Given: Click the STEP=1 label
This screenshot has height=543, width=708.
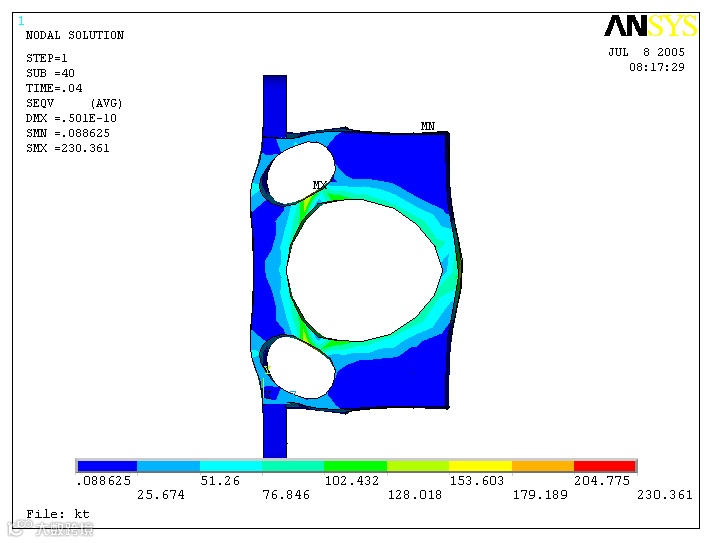Looking at the screenshot, I should [x=47, y=58].
